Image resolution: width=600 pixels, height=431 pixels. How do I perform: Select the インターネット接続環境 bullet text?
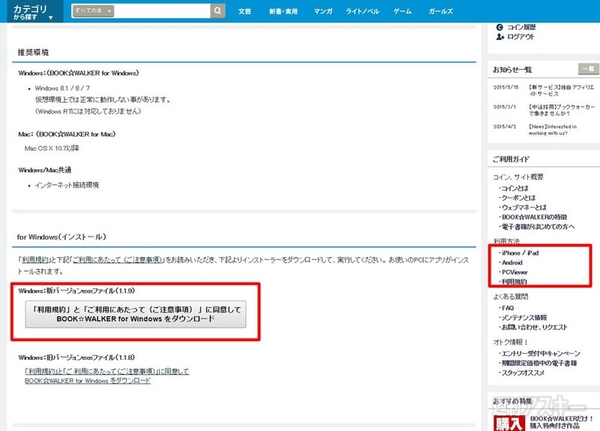pos(67,185)
